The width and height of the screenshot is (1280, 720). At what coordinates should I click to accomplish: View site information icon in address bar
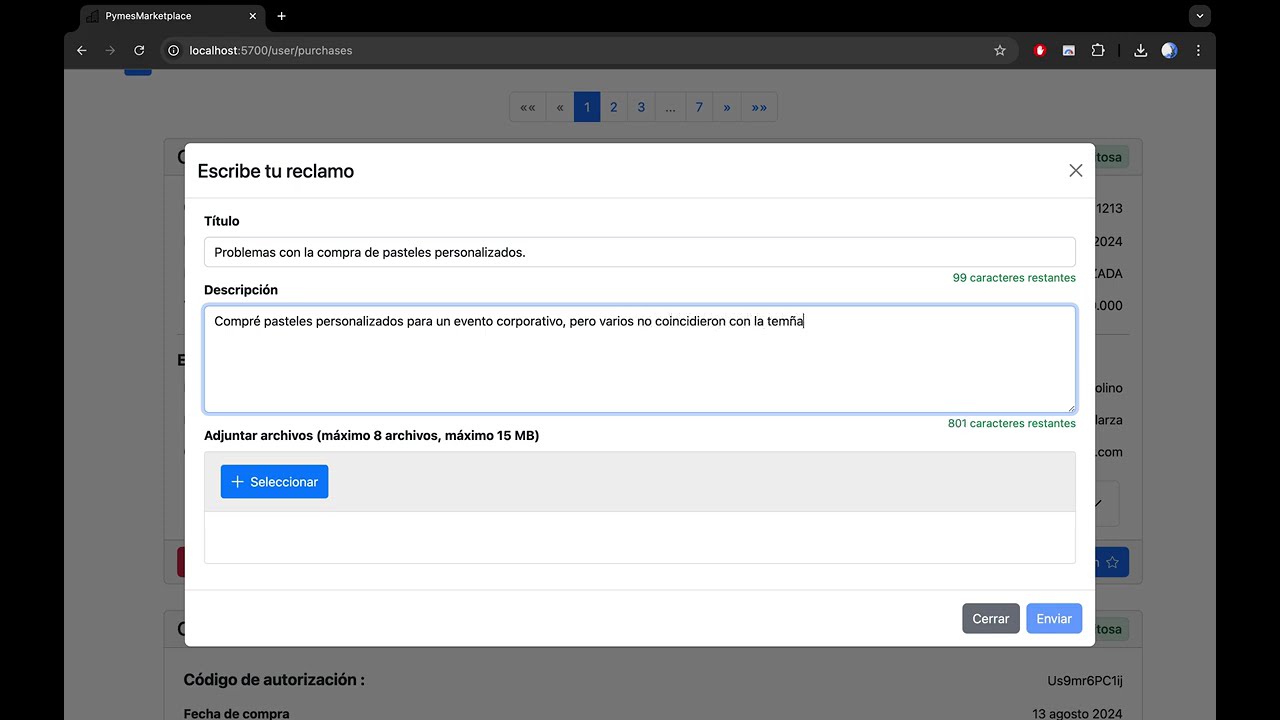point(173,50)
